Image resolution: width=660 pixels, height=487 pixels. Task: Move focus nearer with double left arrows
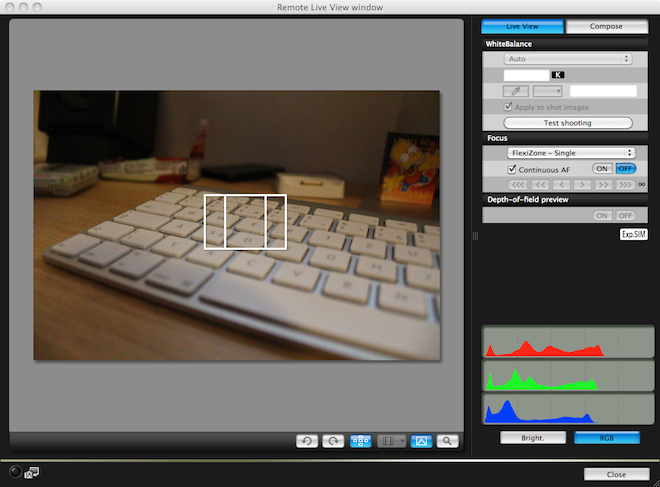click(540, 184)
